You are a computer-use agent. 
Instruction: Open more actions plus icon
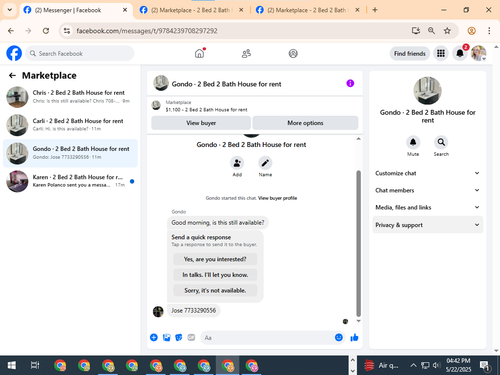point(154,338)
